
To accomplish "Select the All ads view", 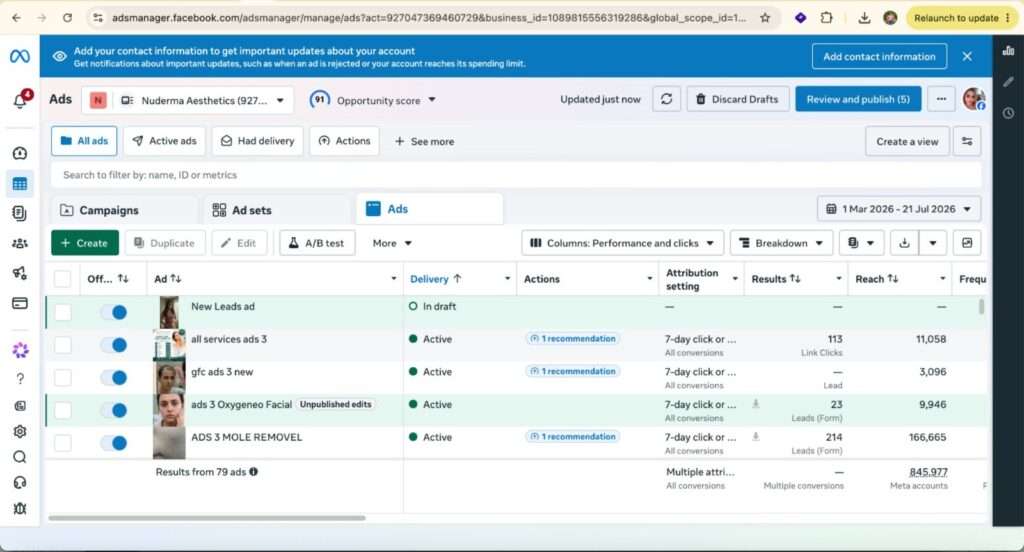I will 84,141.
